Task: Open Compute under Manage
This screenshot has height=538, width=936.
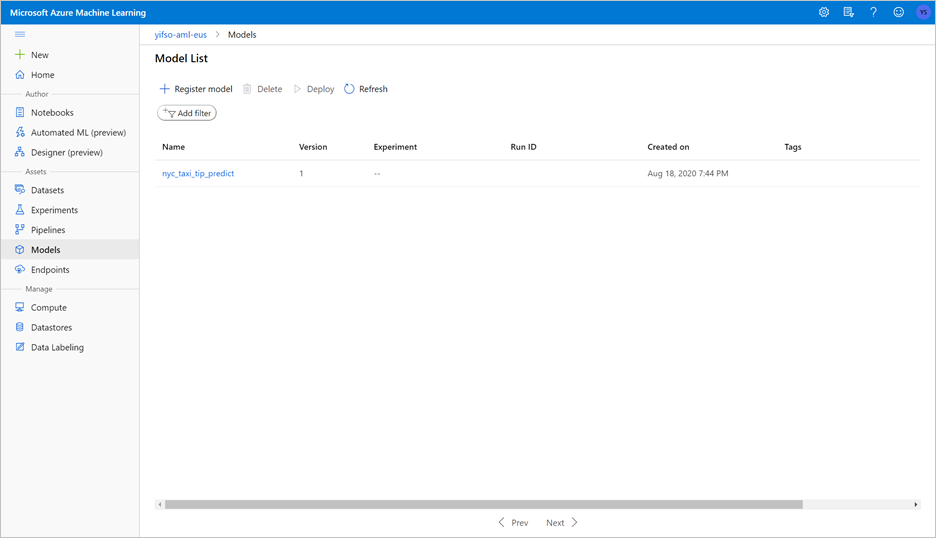Action: click(48, 308)
